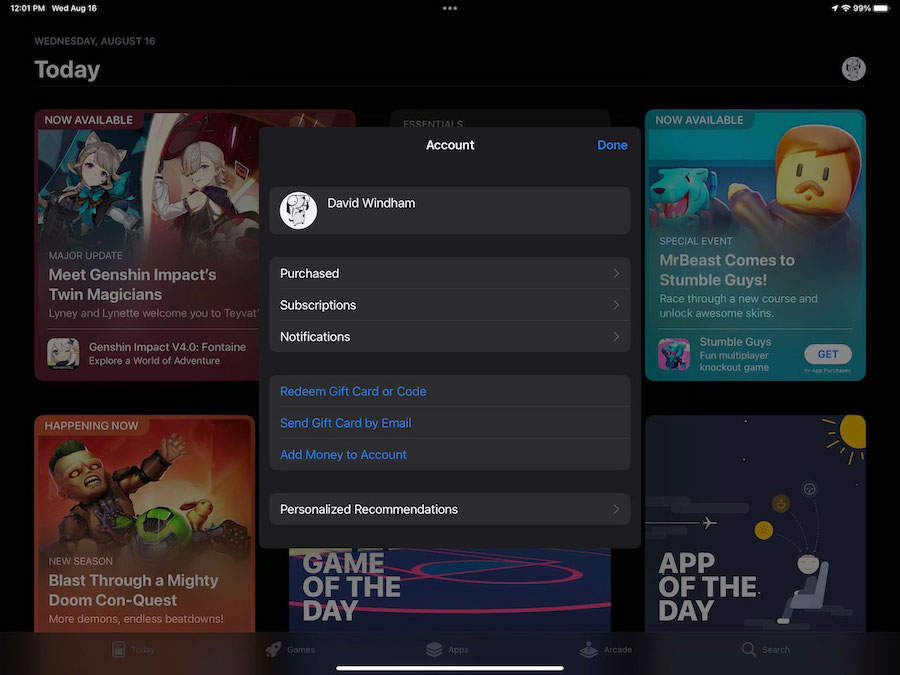Screen dimensions: 900x675
Task: Tap the Arcade joystick icon
Action: tap(588, 649)
